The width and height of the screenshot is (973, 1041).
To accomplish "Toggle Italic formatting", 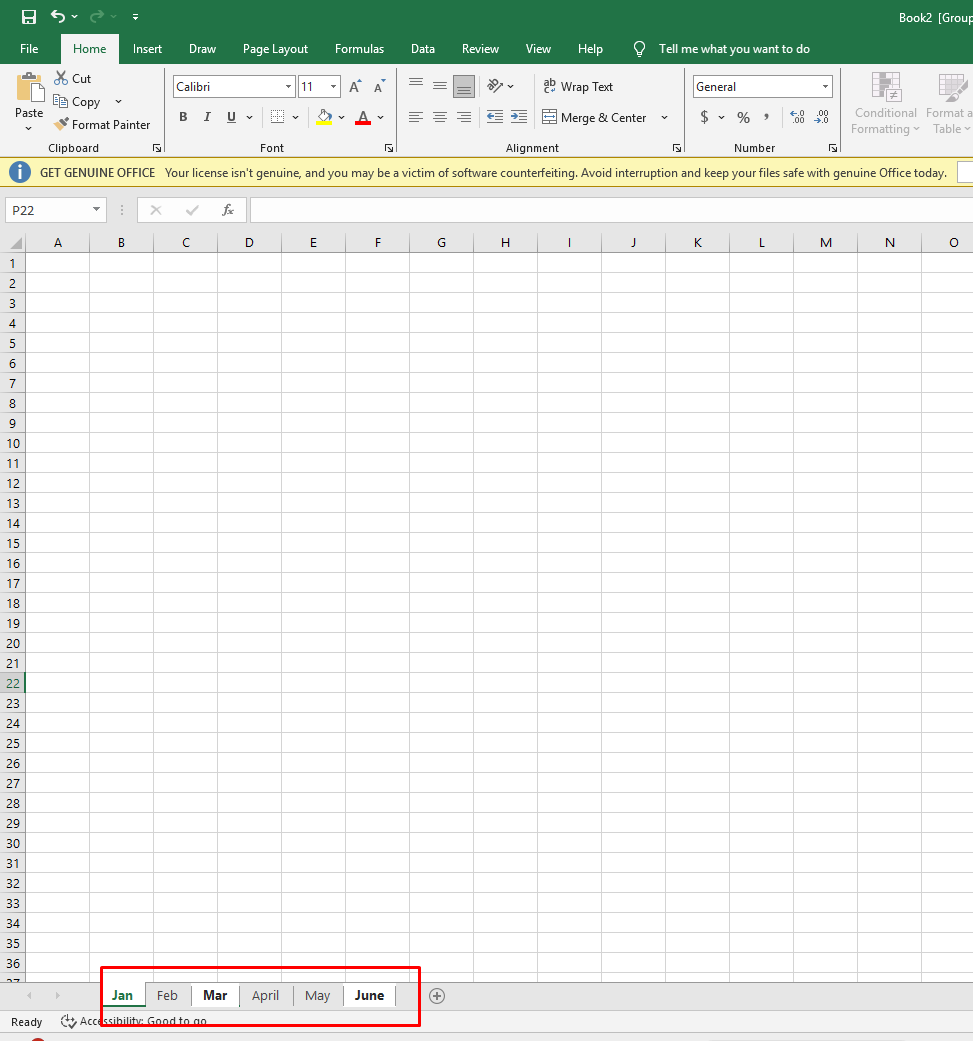I will pyautogui.click(x=207, y=117).
